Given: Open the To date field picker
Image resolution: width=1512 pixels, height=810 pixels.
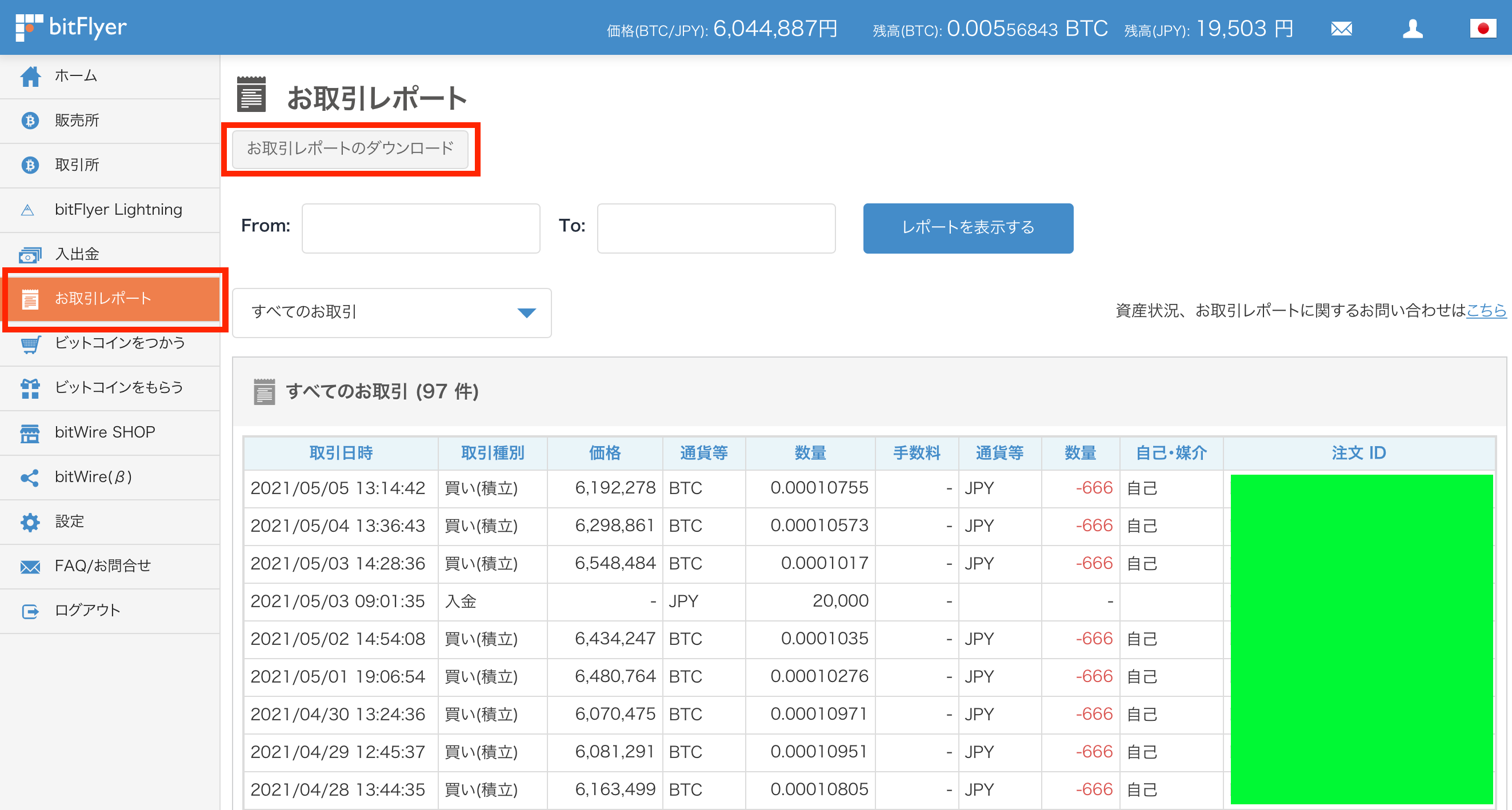Looking at the screenshot, I should pos(715,228).
